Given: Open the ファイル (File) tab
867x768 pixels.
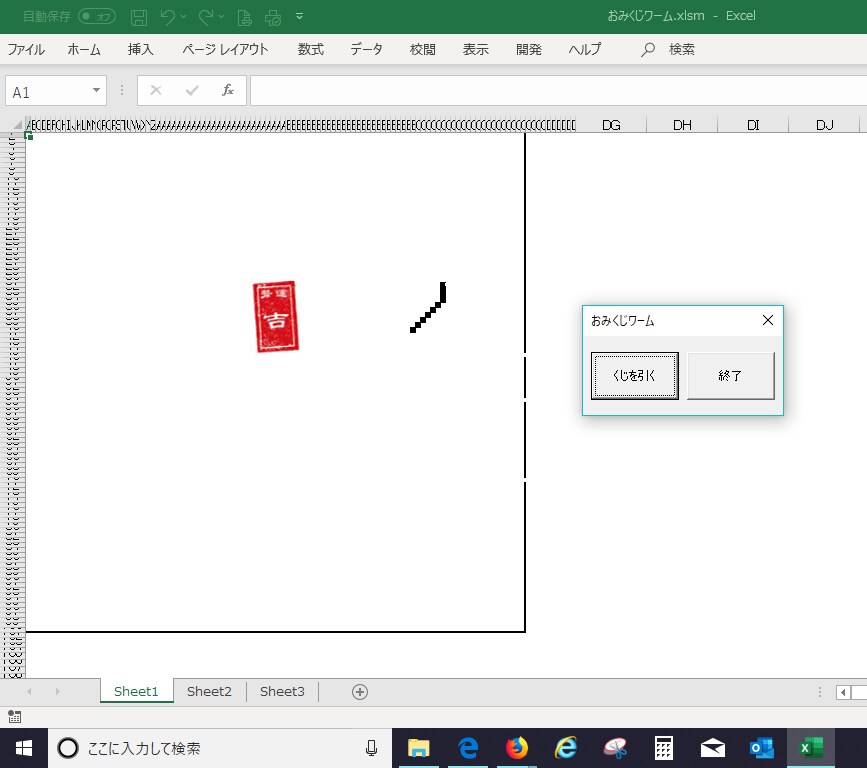Looking at the screenshot, I should click(26, 49).
